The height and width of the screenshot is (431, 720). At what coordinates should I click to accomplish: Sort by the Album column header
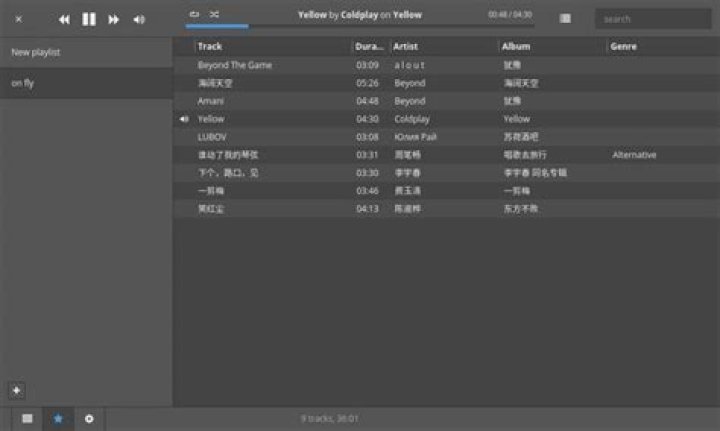coord(553,46)
